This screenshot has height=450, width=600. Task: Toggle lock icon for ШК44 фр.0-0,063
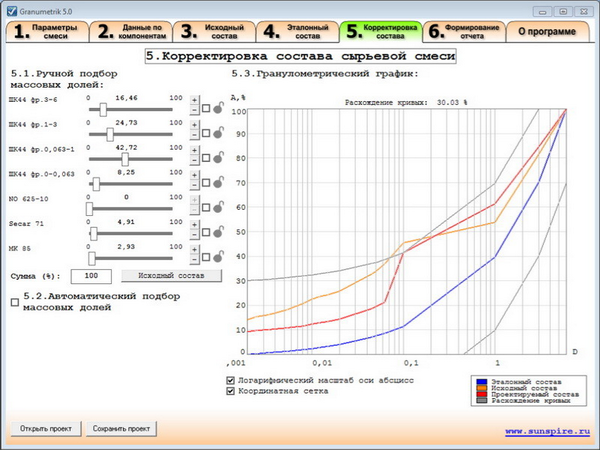[218, 182]
